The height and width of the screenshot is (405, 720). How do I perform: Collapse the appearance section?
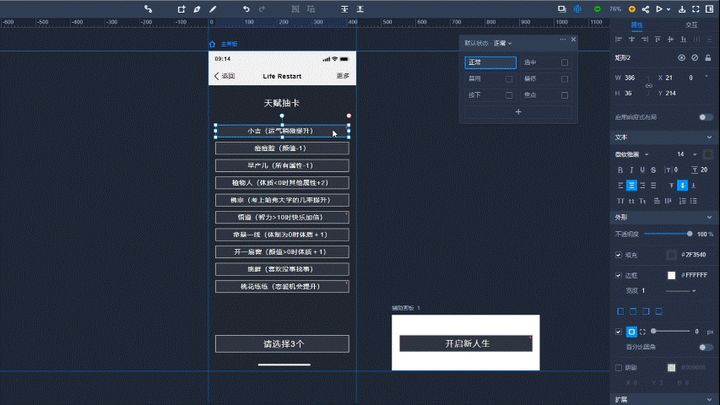[709, 217]
